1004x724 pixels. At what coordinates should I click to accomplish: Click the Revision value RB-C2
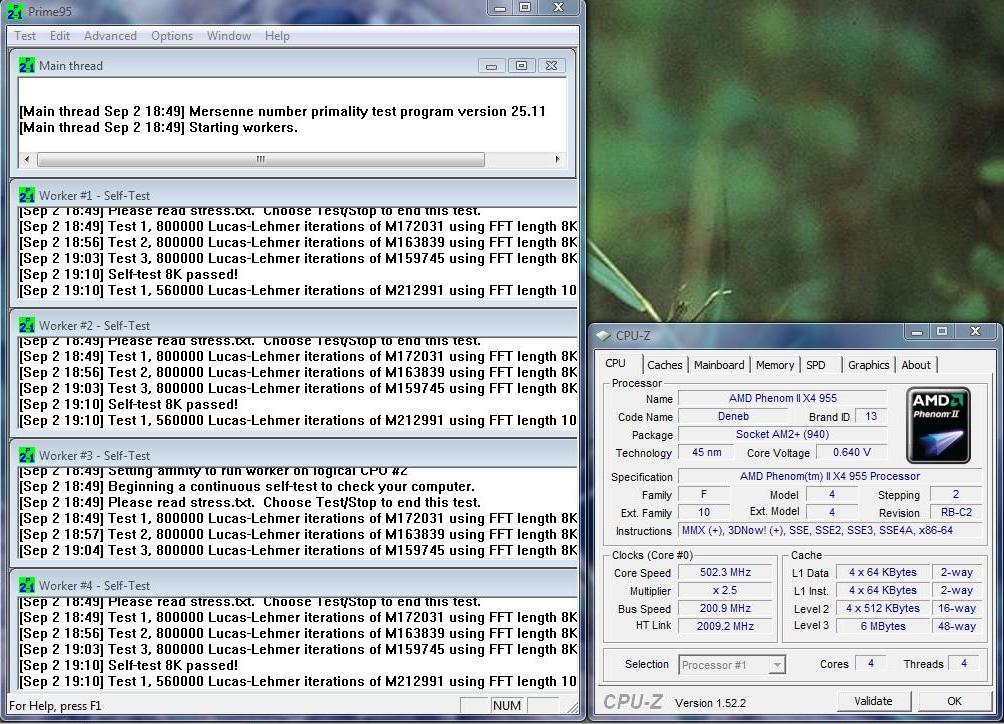956,513
